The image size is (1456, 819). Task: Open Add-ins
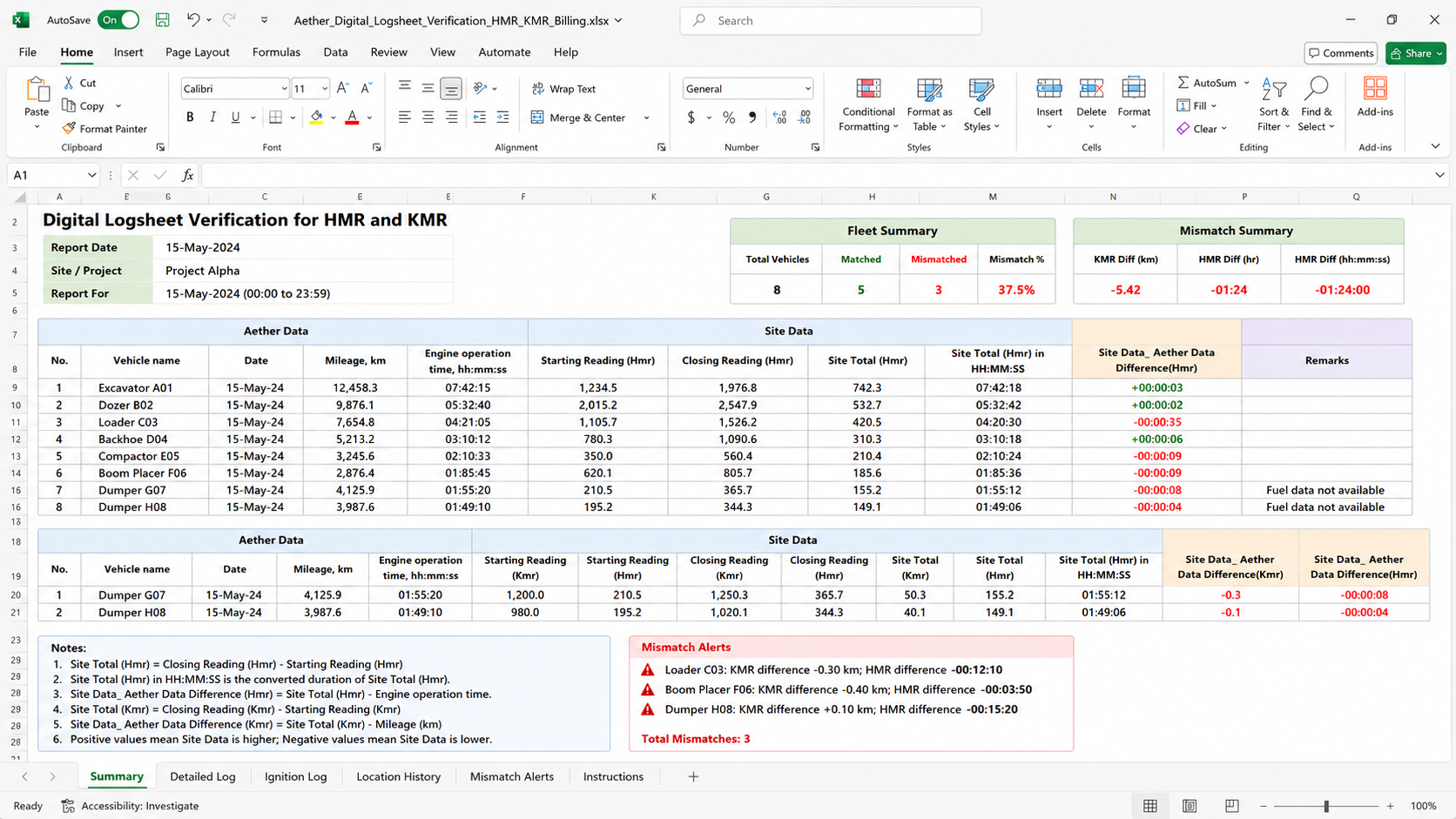pyautogui.click(x=1375, y=96)
